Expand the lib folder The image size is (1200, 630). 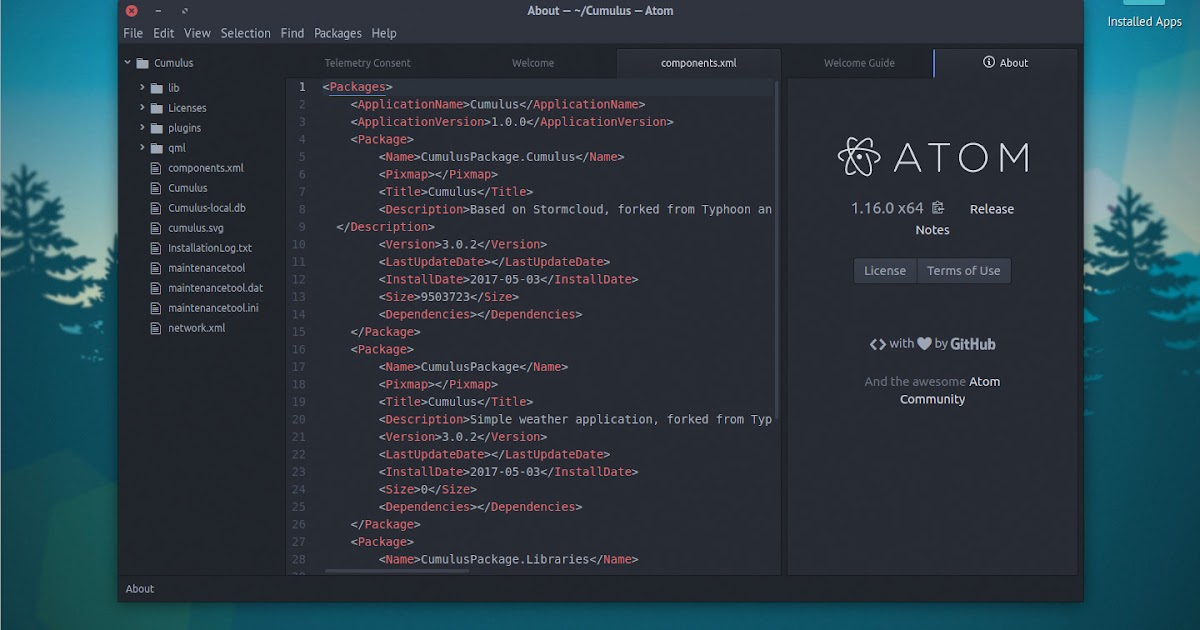tap(144, 88)
